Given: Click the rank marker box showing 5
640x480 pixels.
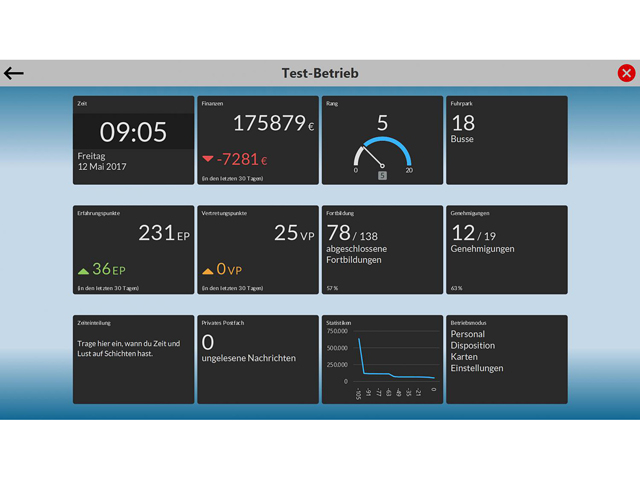Looking at the screenshot, I should click(382, 176).
